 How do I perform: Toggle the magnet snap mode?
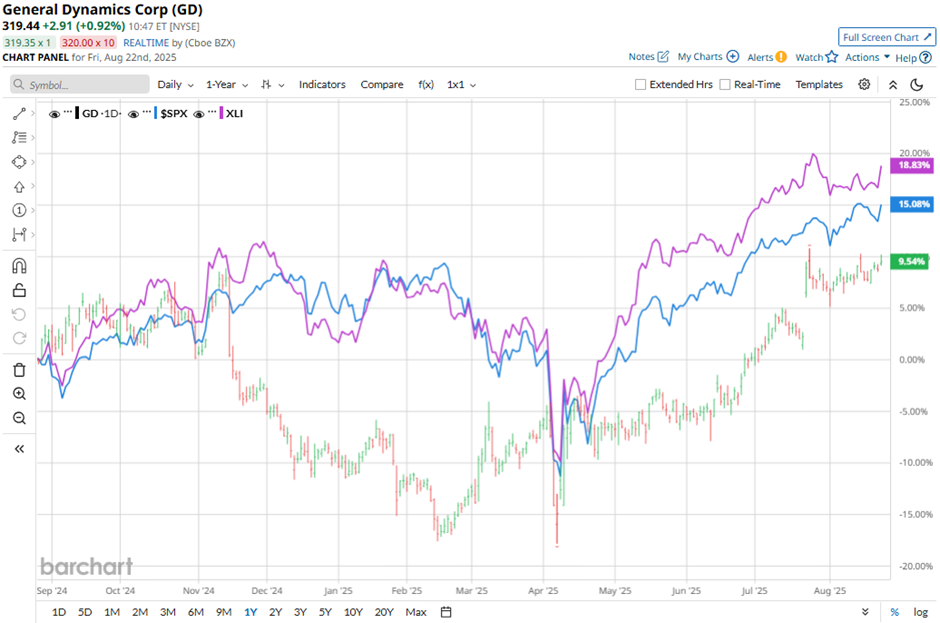click(19, 266)
